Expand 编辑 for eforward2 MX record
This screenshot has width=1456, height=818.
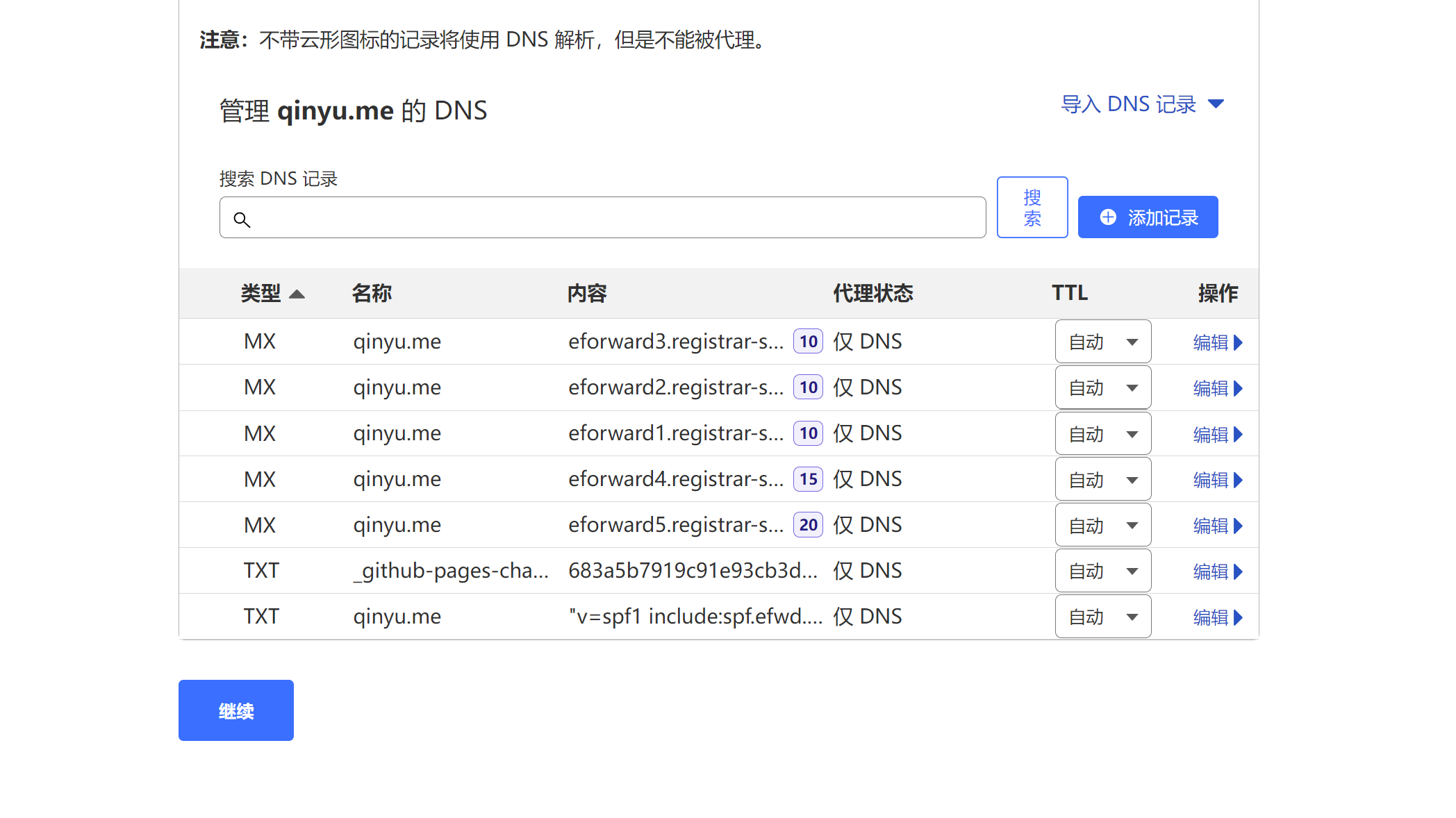click(1218, 388)
